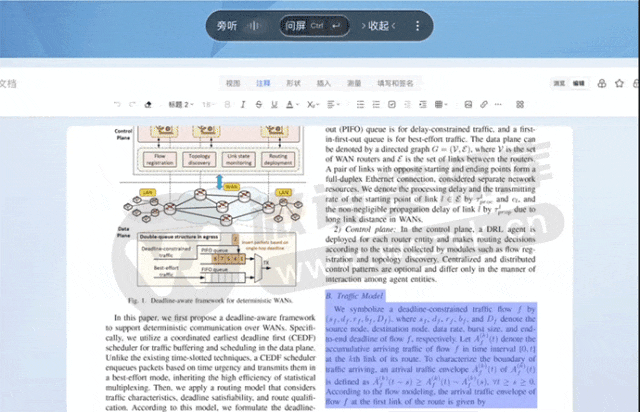Image resolution: width=640 pixels, height=412 pixels.
Task: Switch to the 插入 tab
Action: pos(324,83)
